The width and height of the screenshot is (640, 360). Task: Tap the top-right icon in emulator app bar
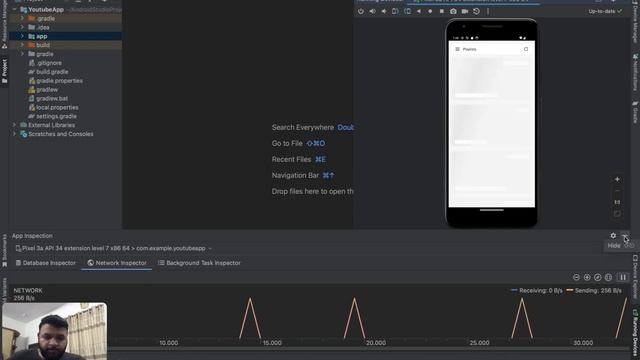click(x=526, y=49)
